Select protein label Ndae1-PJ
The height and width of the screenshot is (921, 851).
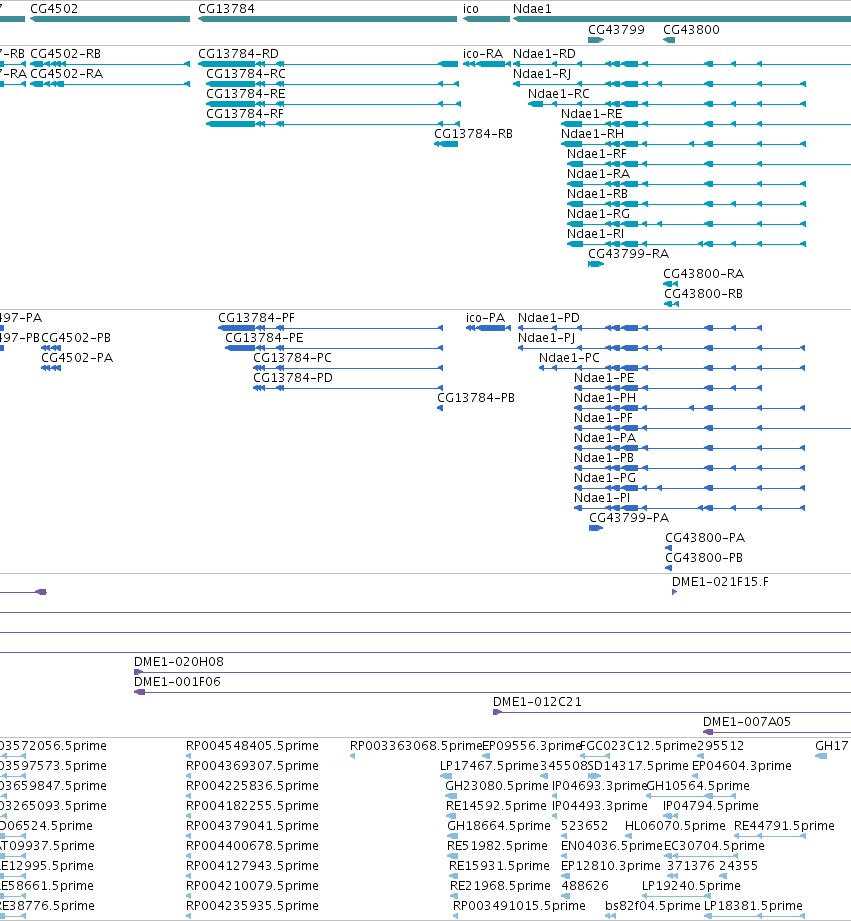point(546,338)
